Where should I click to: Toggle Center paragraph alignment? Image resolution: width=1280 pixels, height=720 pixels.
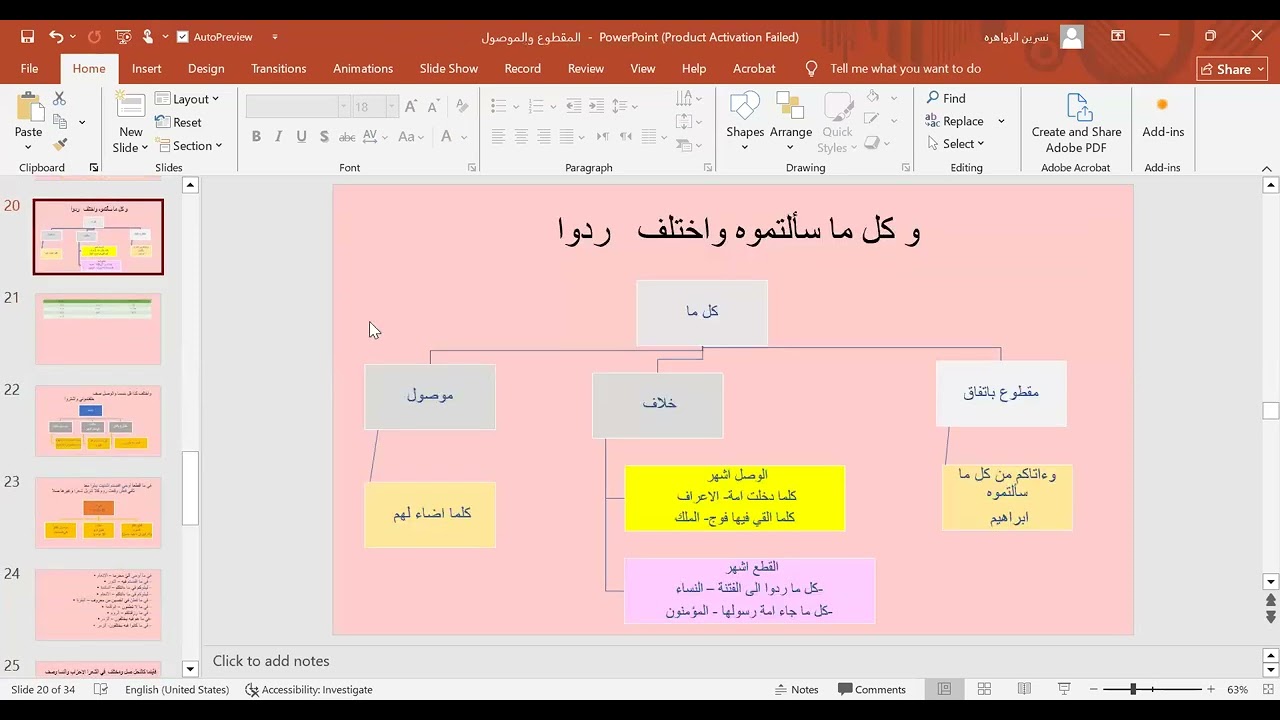coord(521,137)
